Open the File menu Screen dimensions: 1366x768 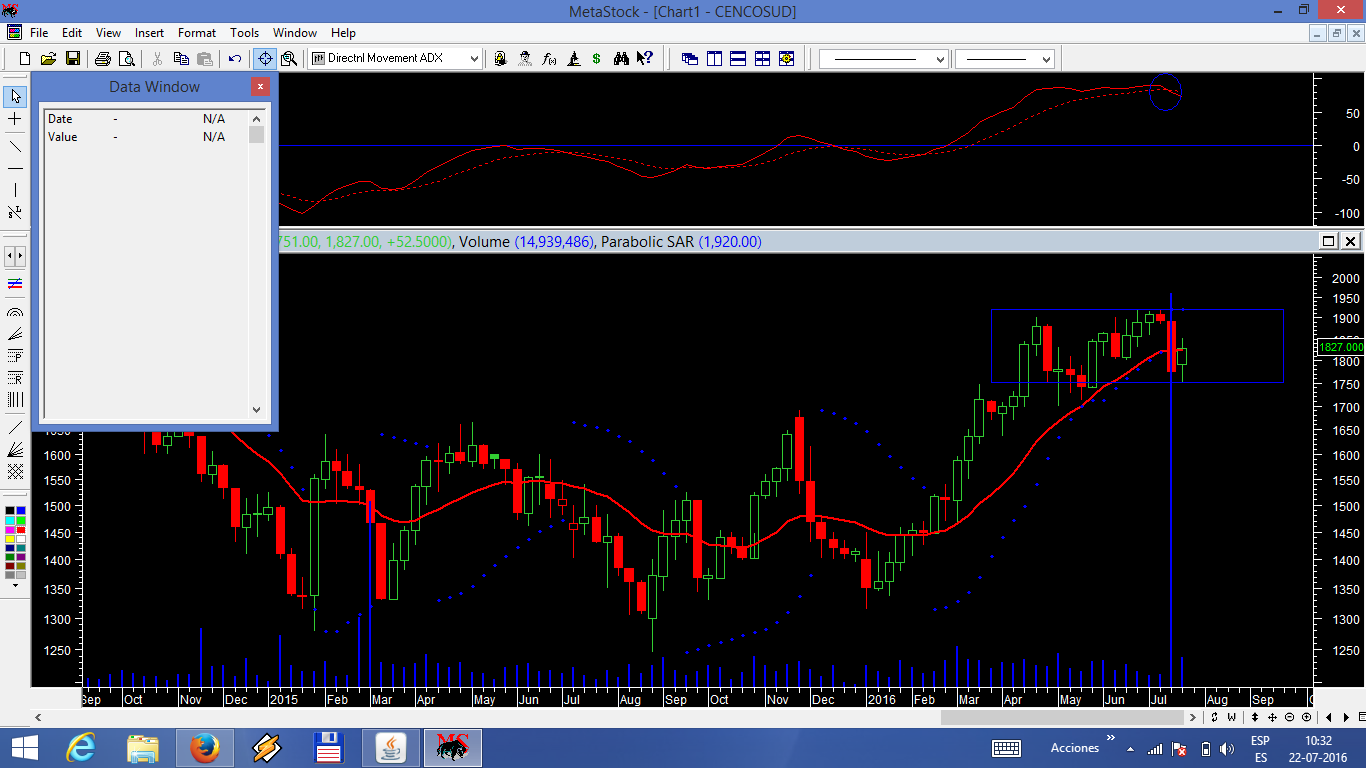click(x=39, y=33)
